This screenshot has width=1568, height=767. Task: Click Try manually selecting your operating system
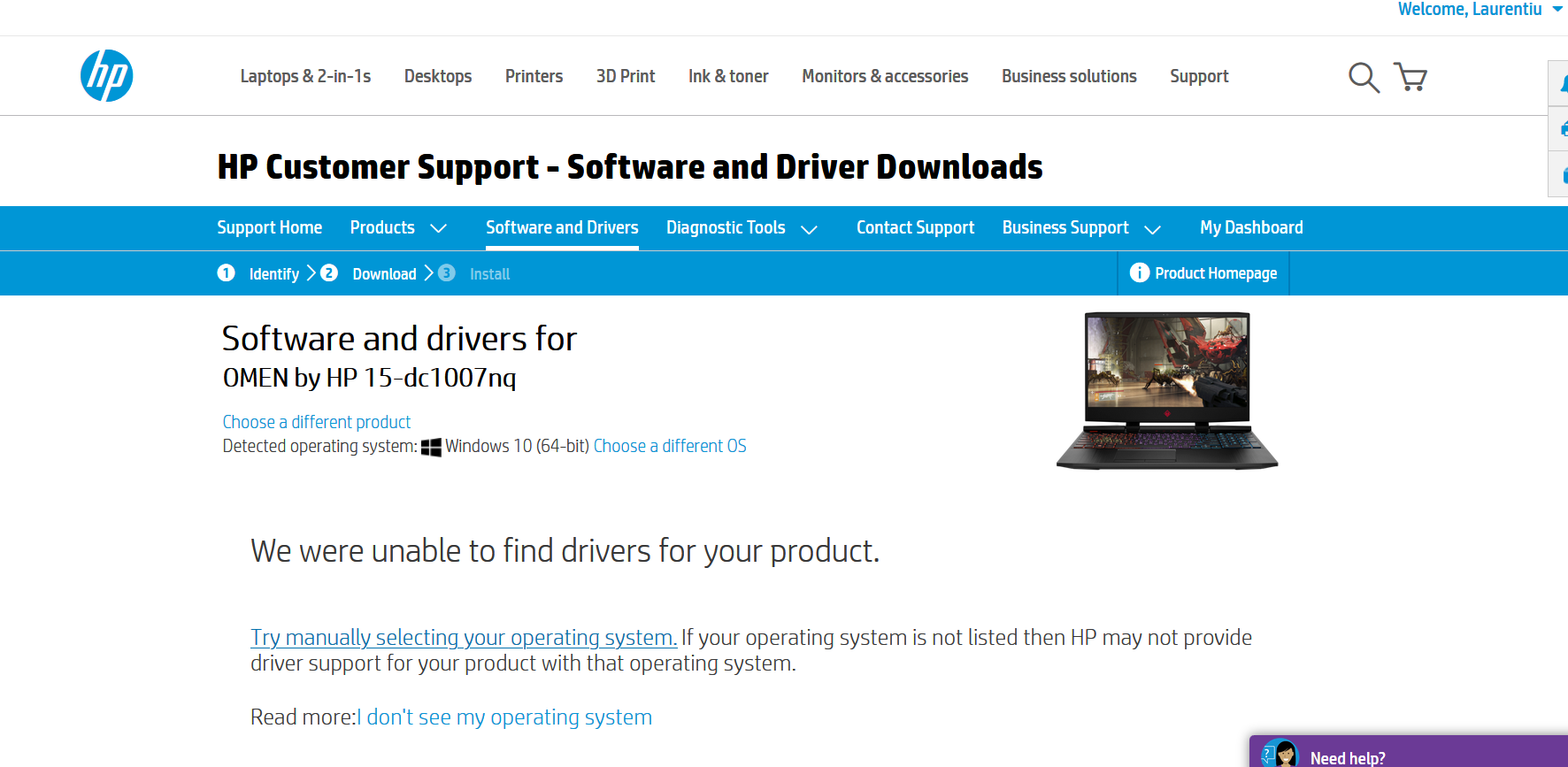(464, 638)
